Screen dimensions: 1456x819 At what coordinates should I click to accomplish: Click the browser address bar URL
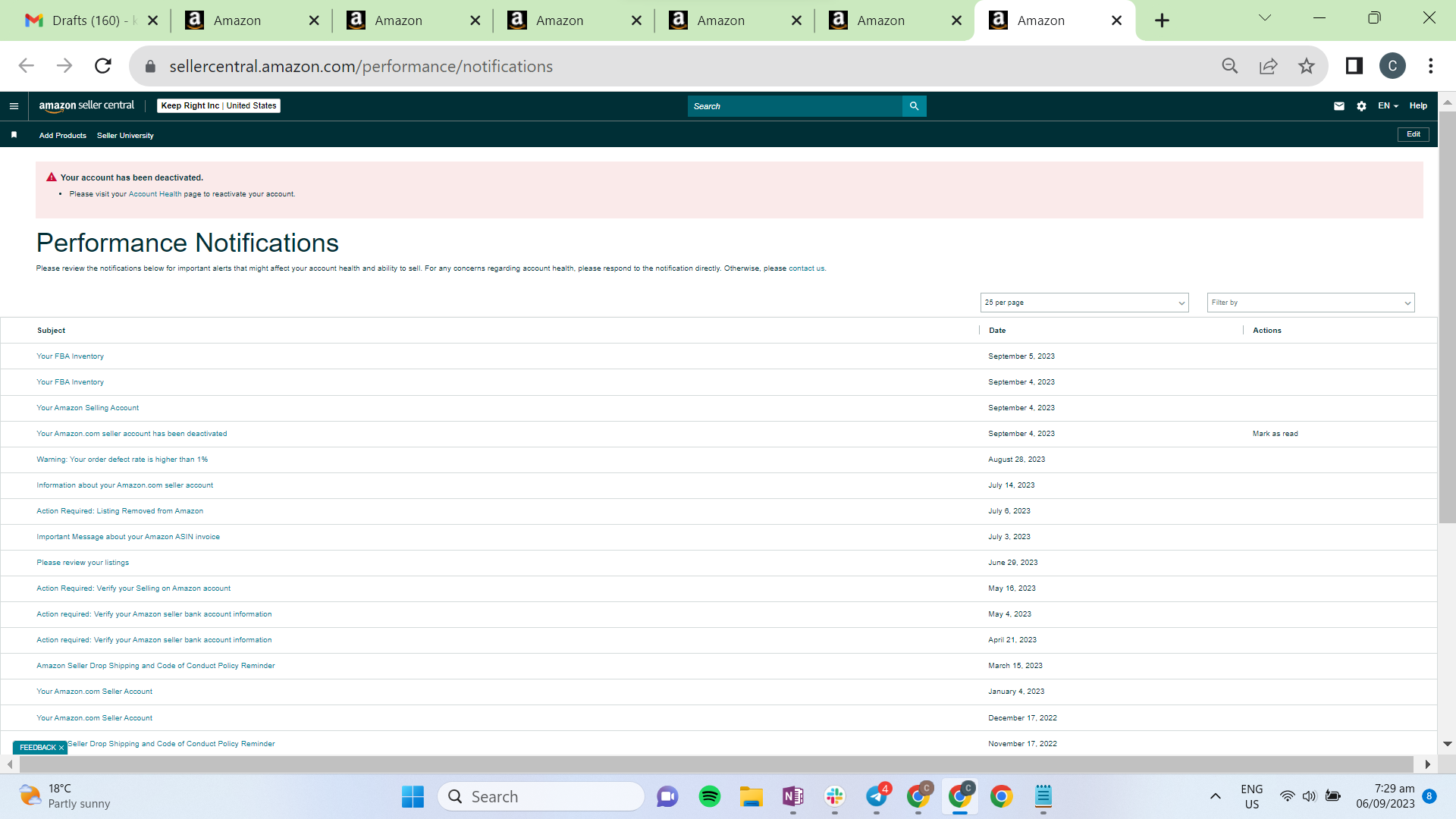(361, 67)
